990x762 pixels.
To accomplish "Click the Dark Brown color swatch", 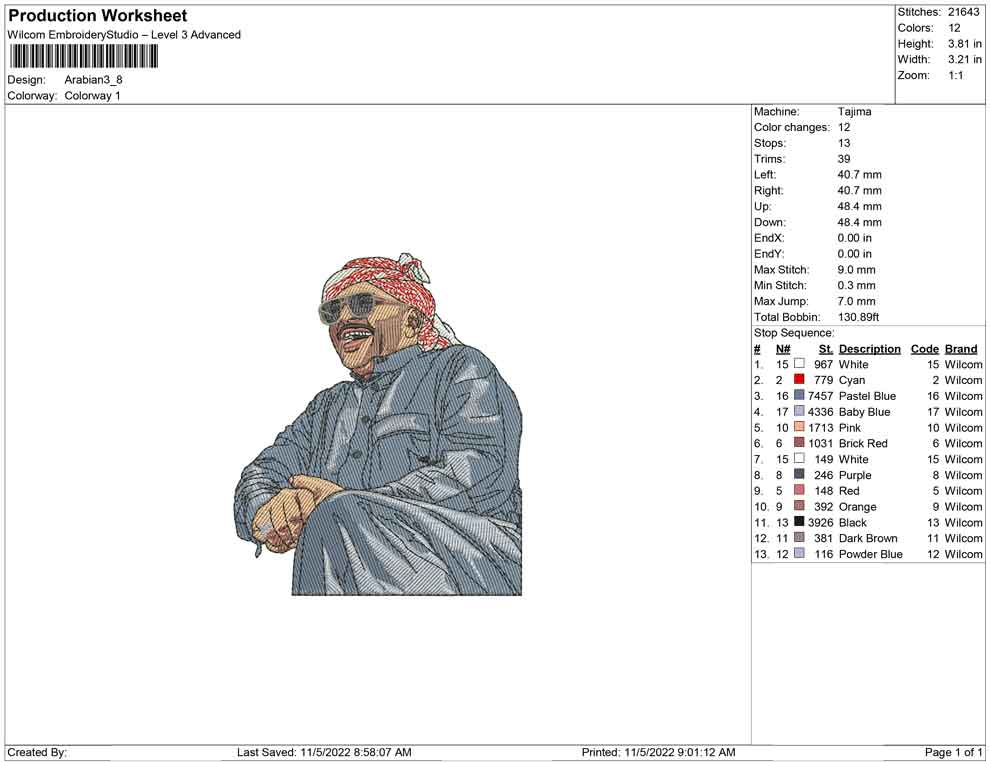I will (799, 537).
